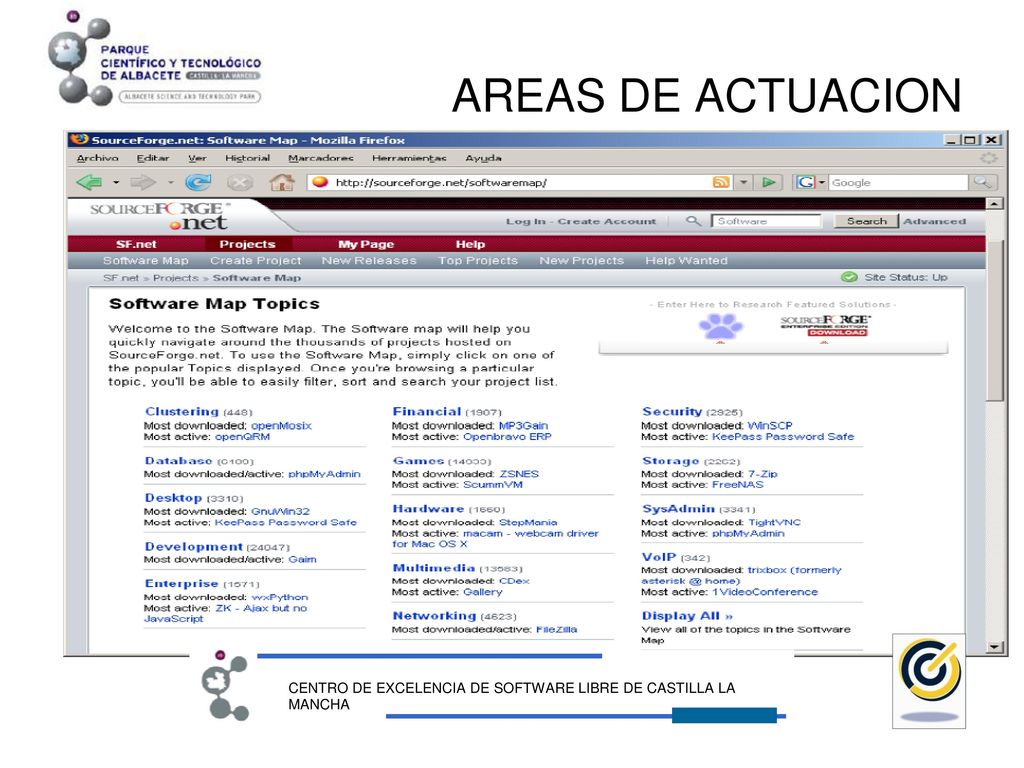Screen dimensions: 1024x768
Task: Click the scrollbar up arrow
Action: tap(994, 204)
